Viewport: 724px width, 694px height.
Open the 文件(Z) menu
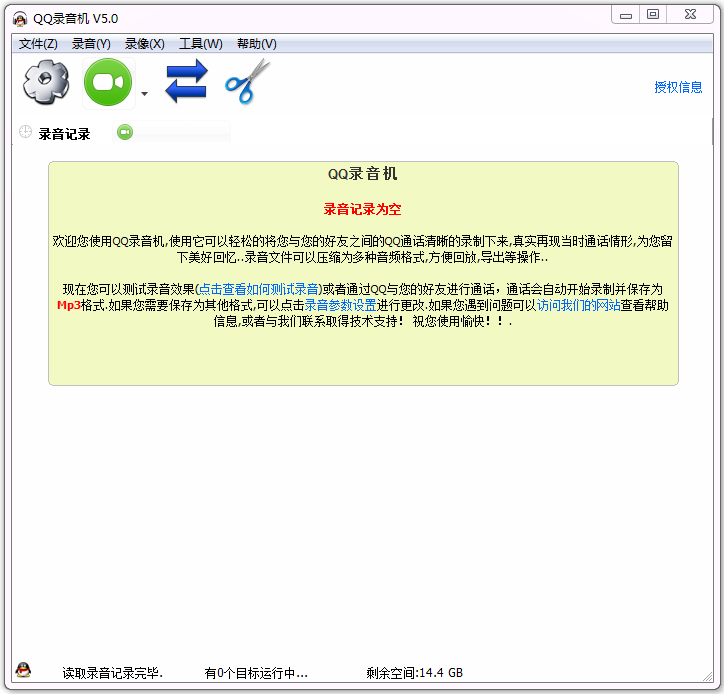(38, 44)
